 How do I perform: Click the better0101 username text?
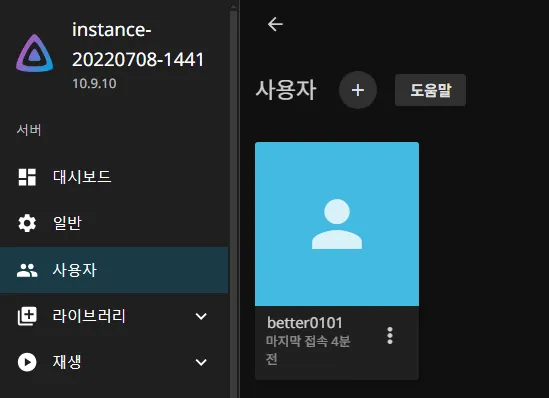coord(305,323)
